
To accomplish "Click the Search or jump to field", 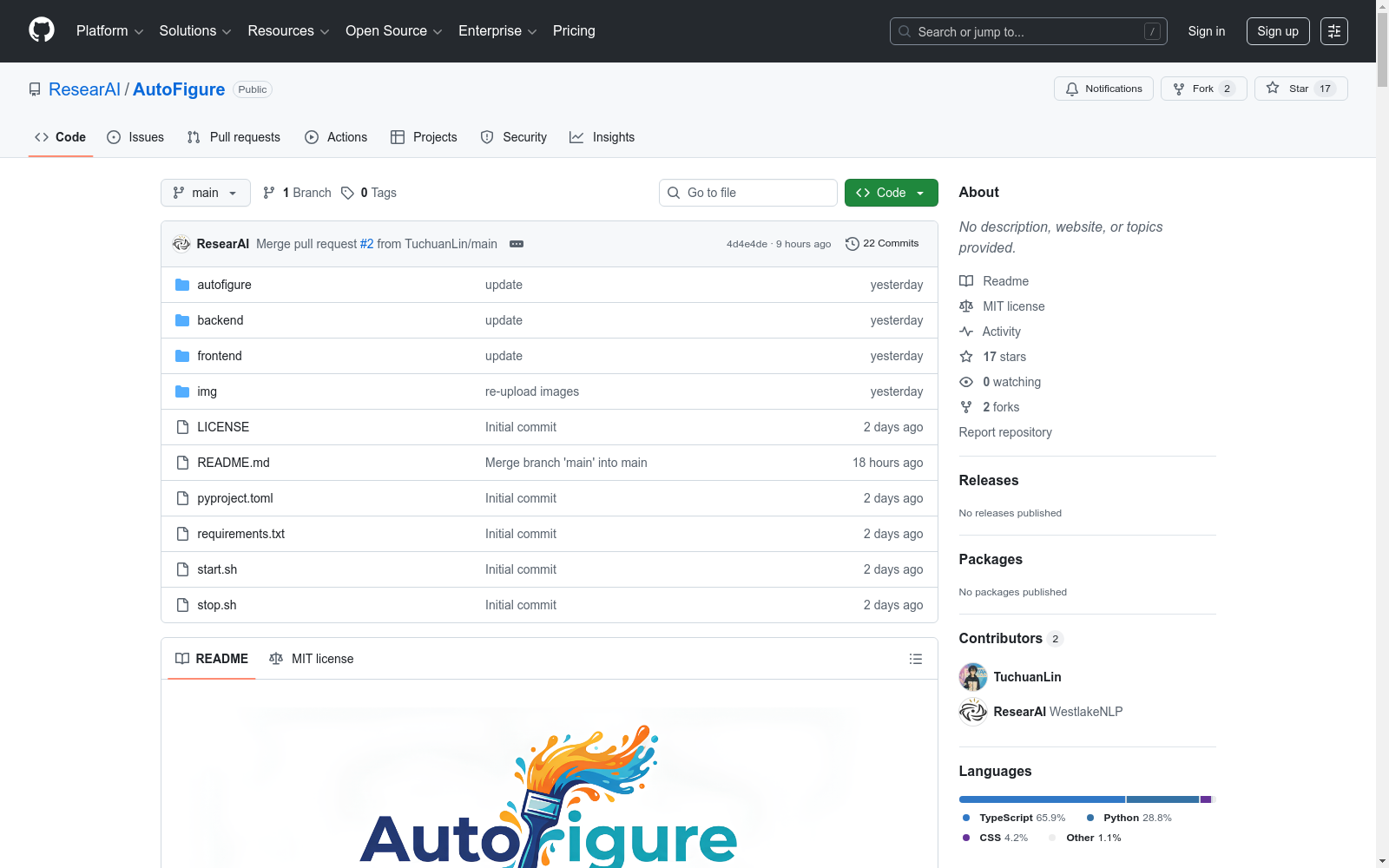I will [x=1029, y=31].
